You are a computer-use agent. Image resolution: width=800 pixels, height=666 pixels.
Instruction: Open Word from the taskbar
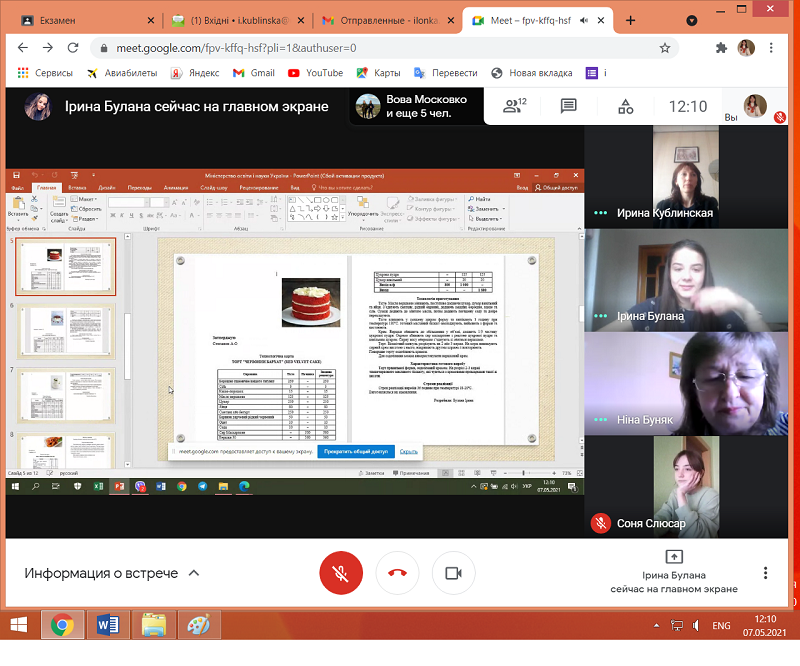(x=108, y=625)
